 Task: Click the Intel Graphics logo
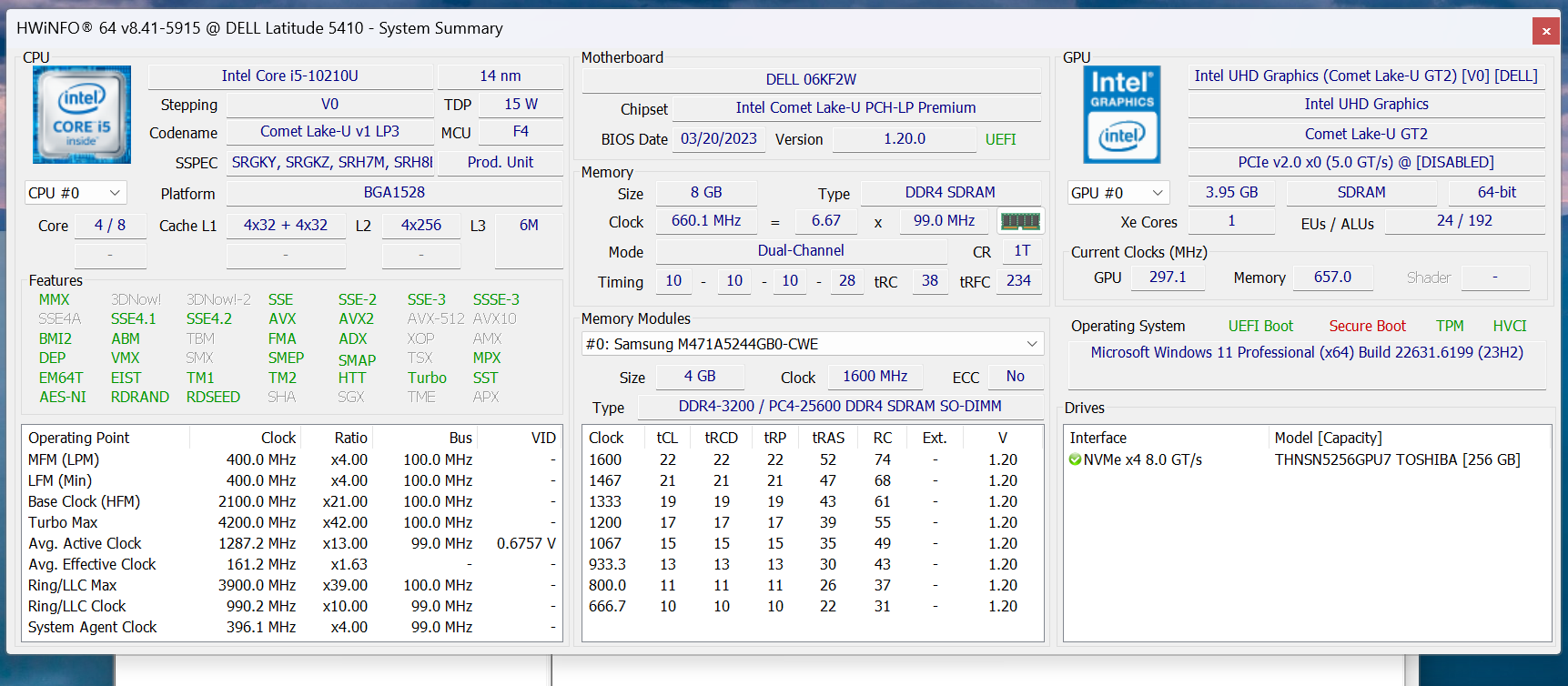[1122, 115]
